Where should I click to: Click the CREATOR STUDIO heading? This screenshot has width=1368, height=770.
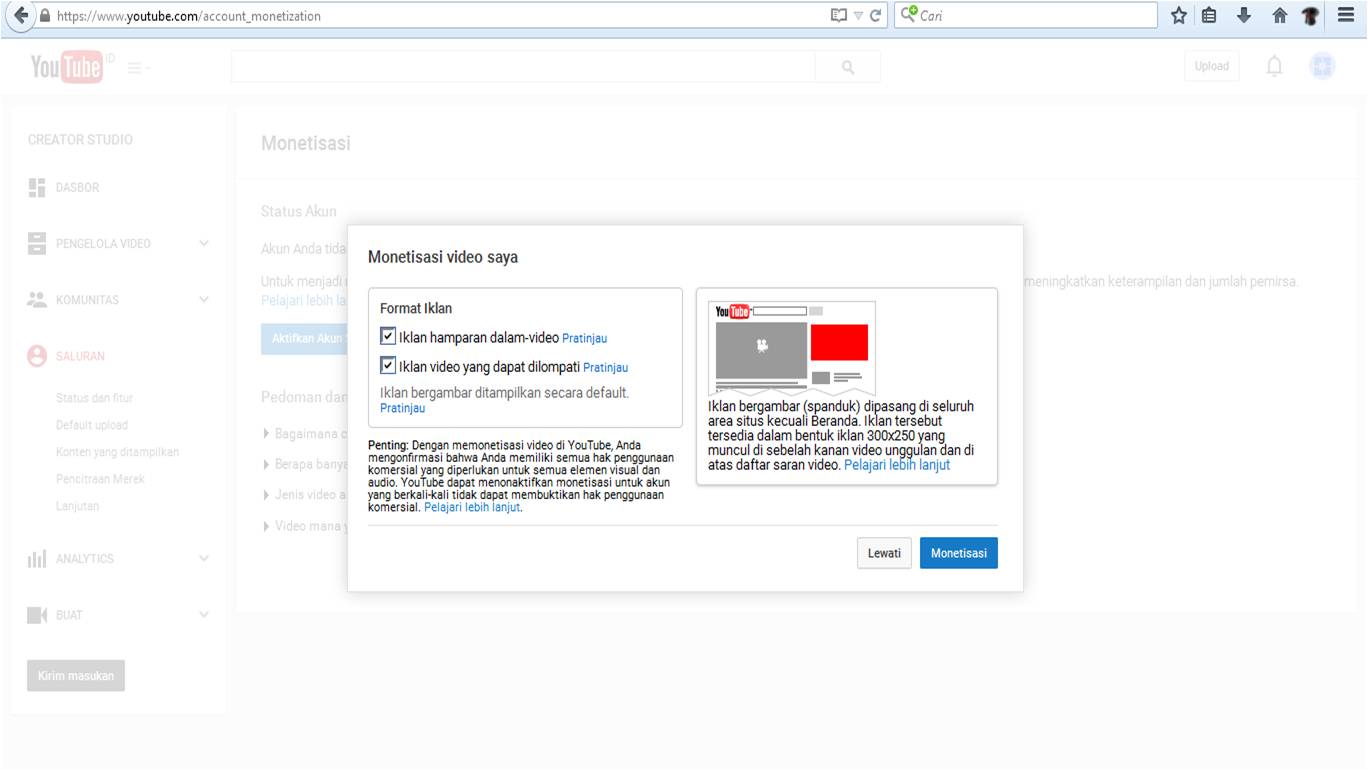80,140
